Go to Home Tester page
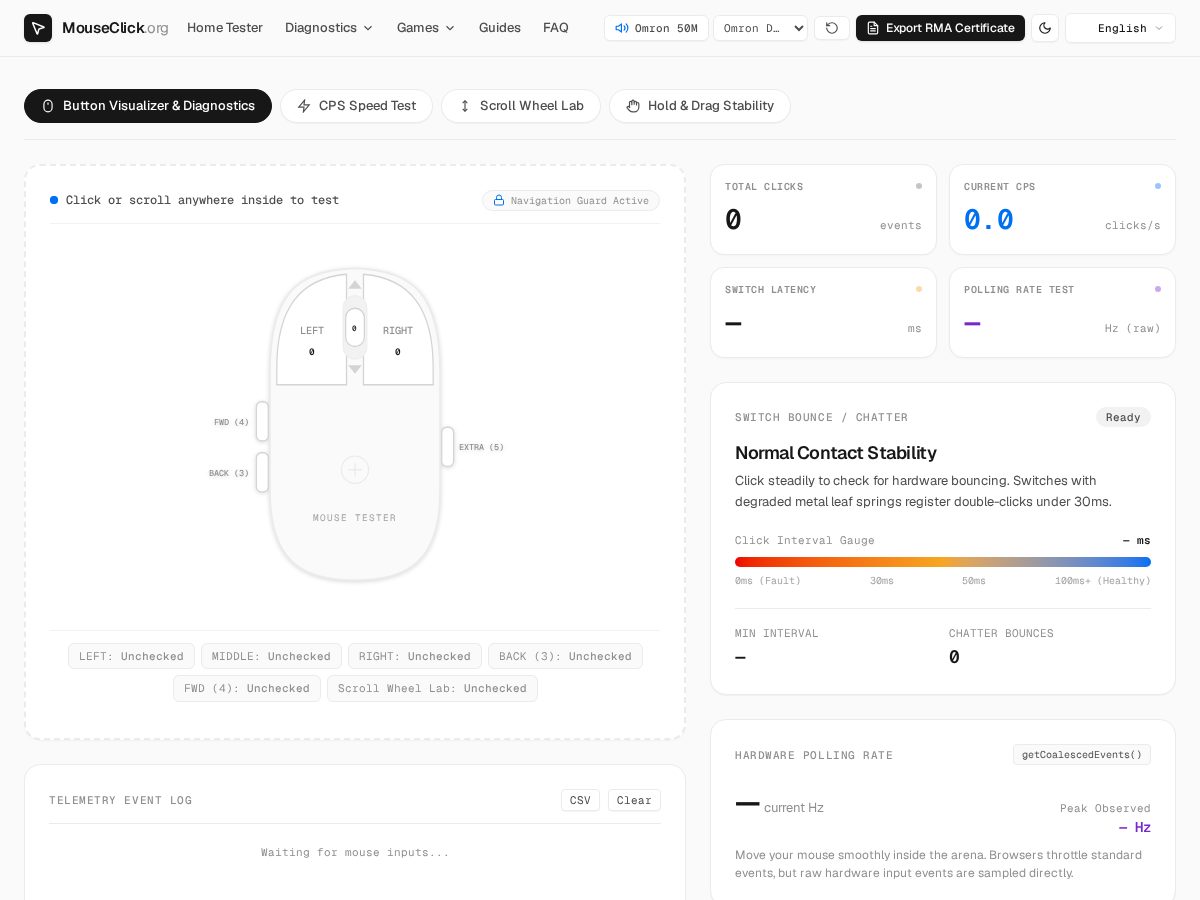 (x=225, y=28)
